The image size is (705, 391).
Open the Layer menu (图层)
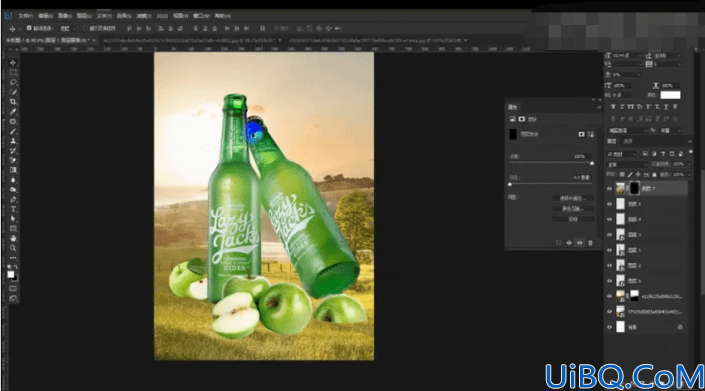pos(84,16)
